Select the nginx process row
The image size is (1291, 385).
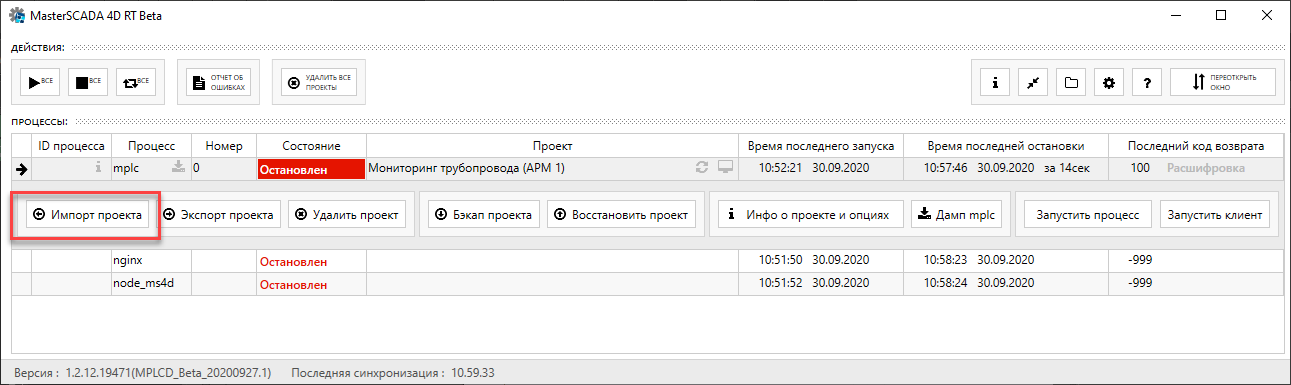tap(648, 261)
